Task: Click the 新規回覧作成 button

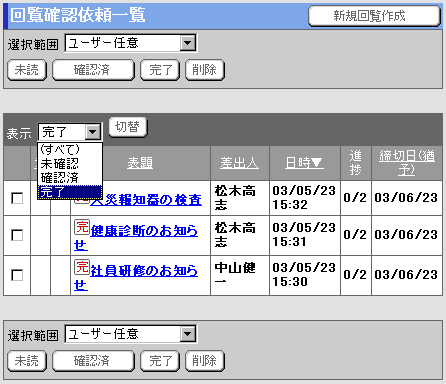Action: click(374, 16)
